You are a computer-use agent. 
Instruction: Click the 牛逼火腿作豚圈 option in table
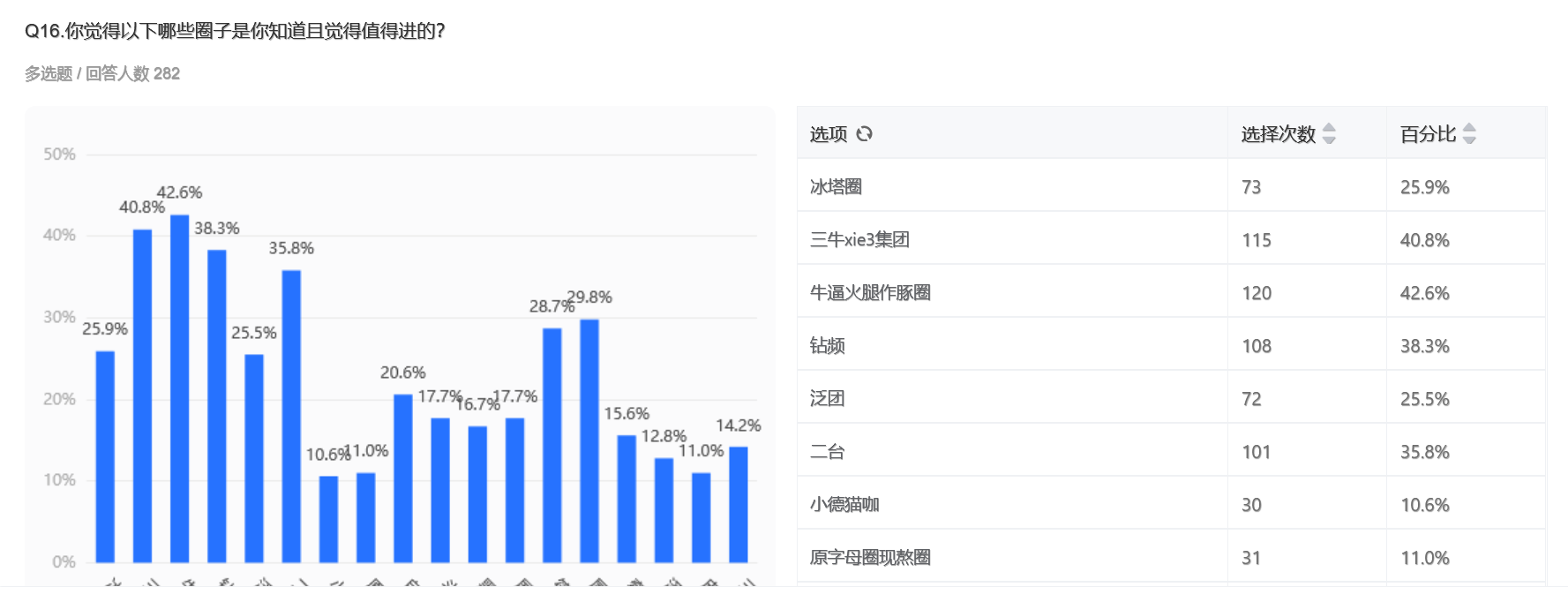coord(870,293)
